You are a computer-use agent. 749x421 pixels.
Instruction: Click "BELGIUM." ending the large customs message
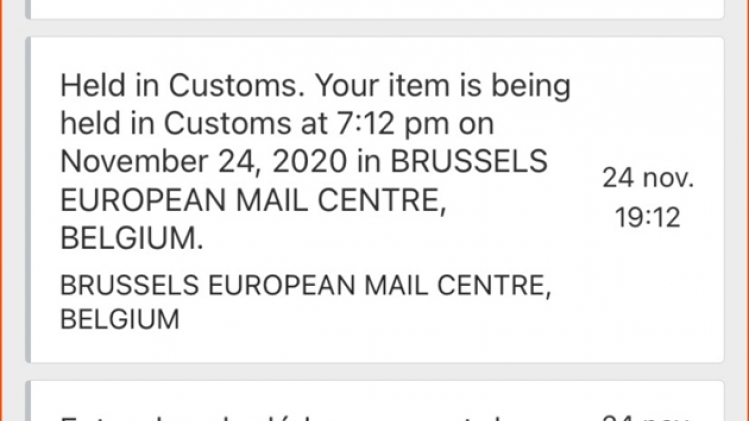[131, 239]
